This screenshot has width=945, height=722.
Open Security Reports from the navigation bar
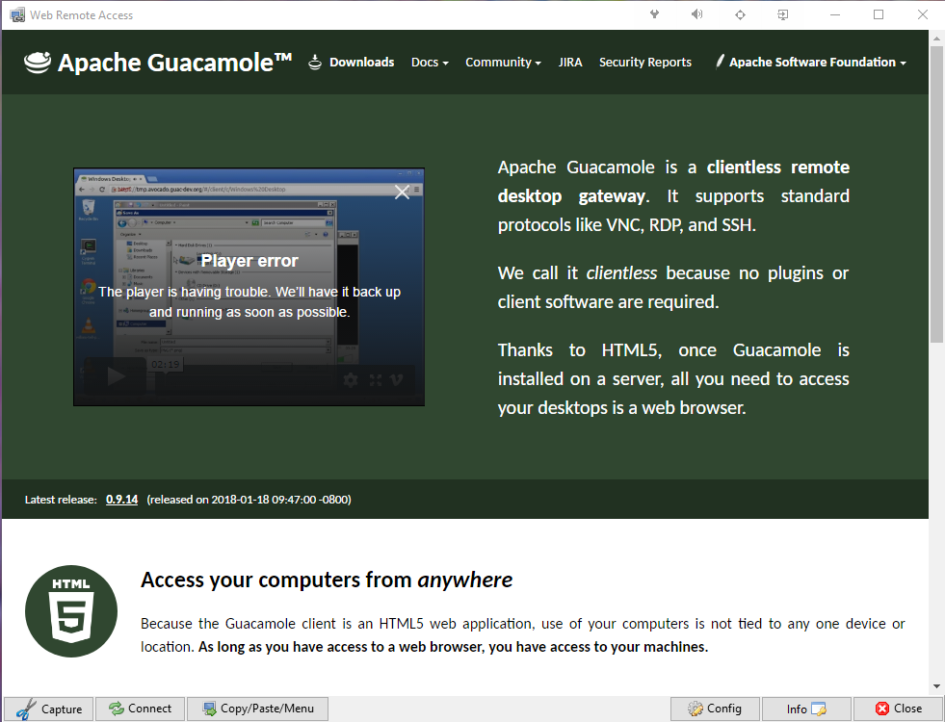click(645, 62)
